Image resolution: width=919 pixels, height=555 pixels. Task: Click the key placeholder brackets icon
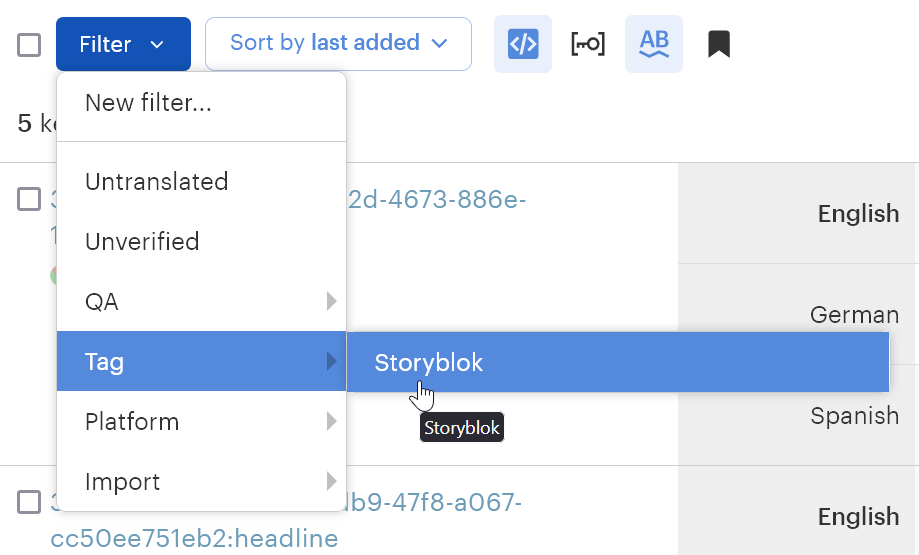coord(588,44)
